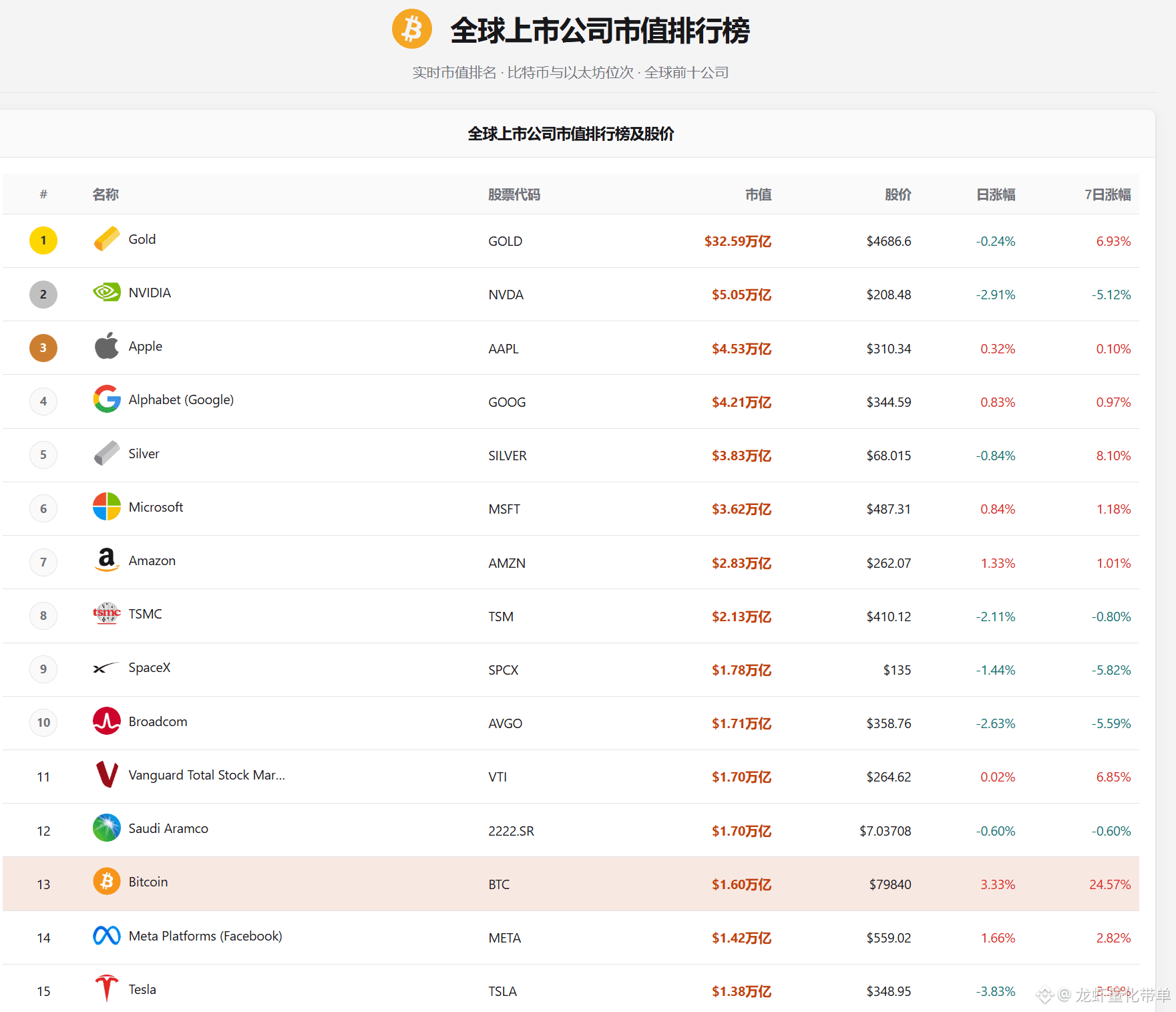1176x1012 pixels.
Task: Click the rank 7 badge
Action: point(43,562)
